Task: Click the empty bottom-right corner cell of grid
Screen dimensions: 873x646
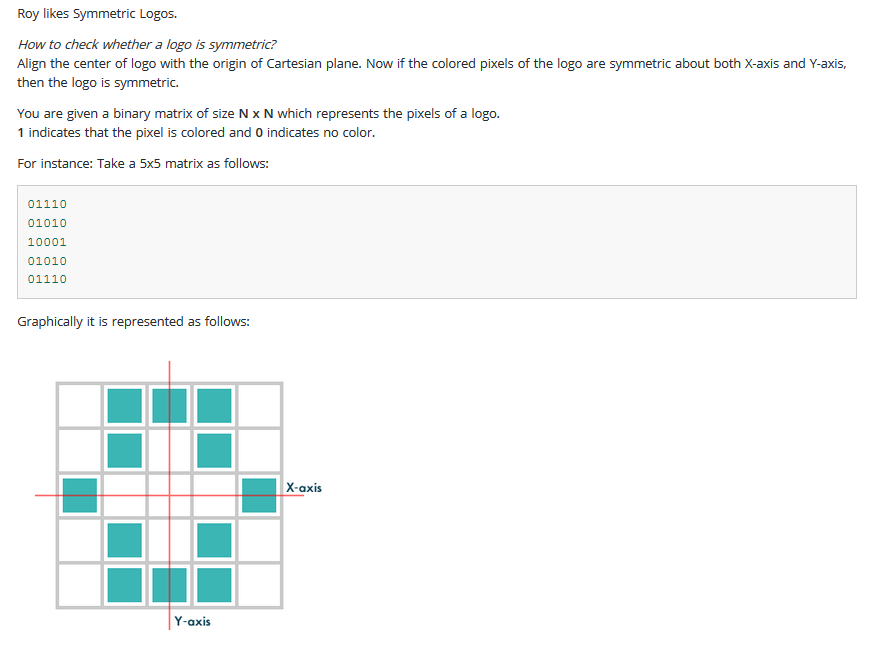Action: pos(259,585)
